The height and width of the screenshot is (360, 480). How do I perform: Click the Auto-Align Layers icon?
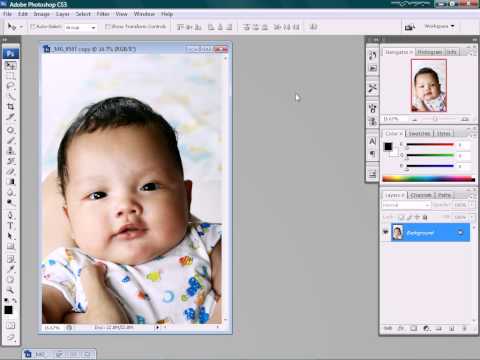(313, 27)
